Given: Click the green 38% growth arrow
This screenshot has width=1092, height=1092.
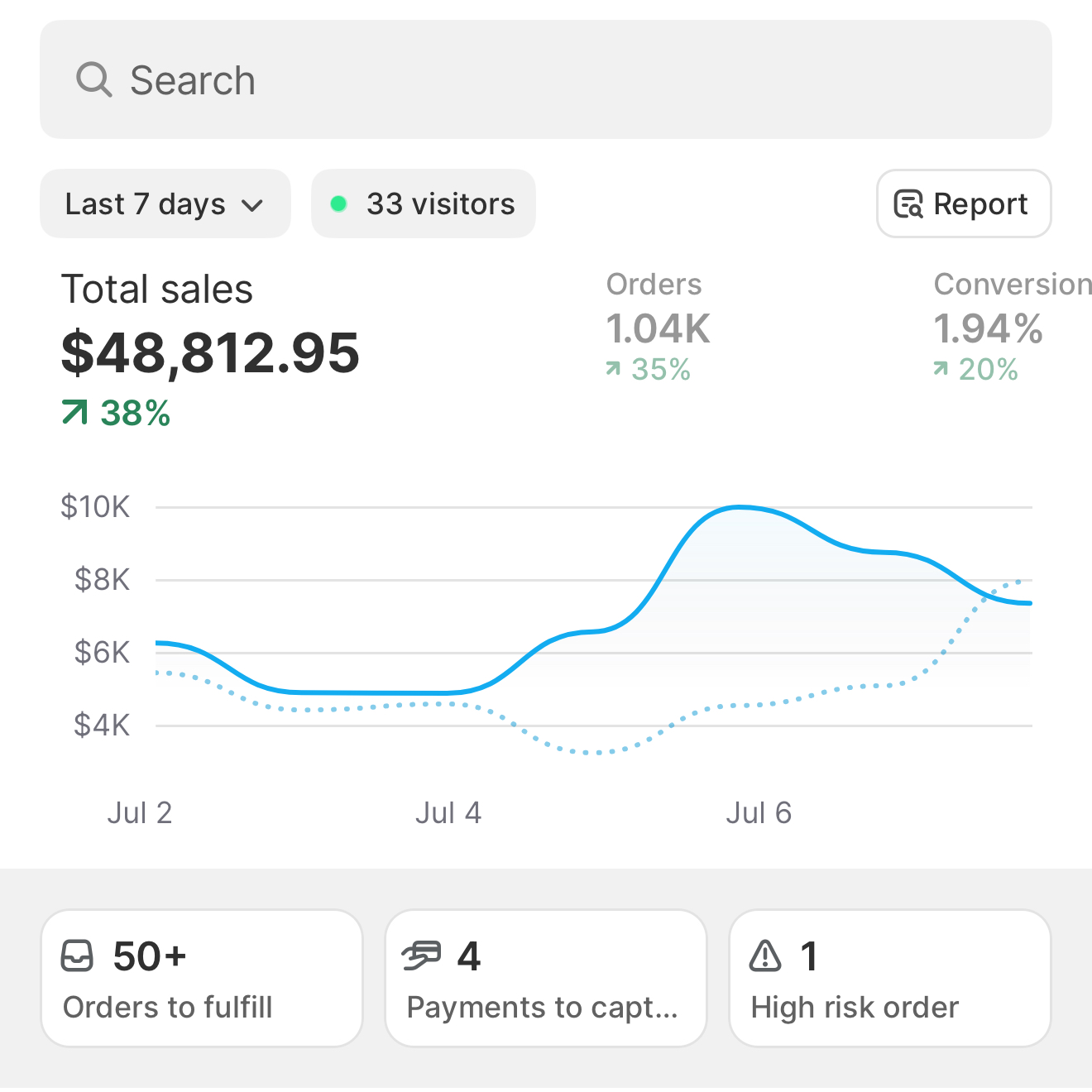Looking at the screenshot, I should coord(75,412).
